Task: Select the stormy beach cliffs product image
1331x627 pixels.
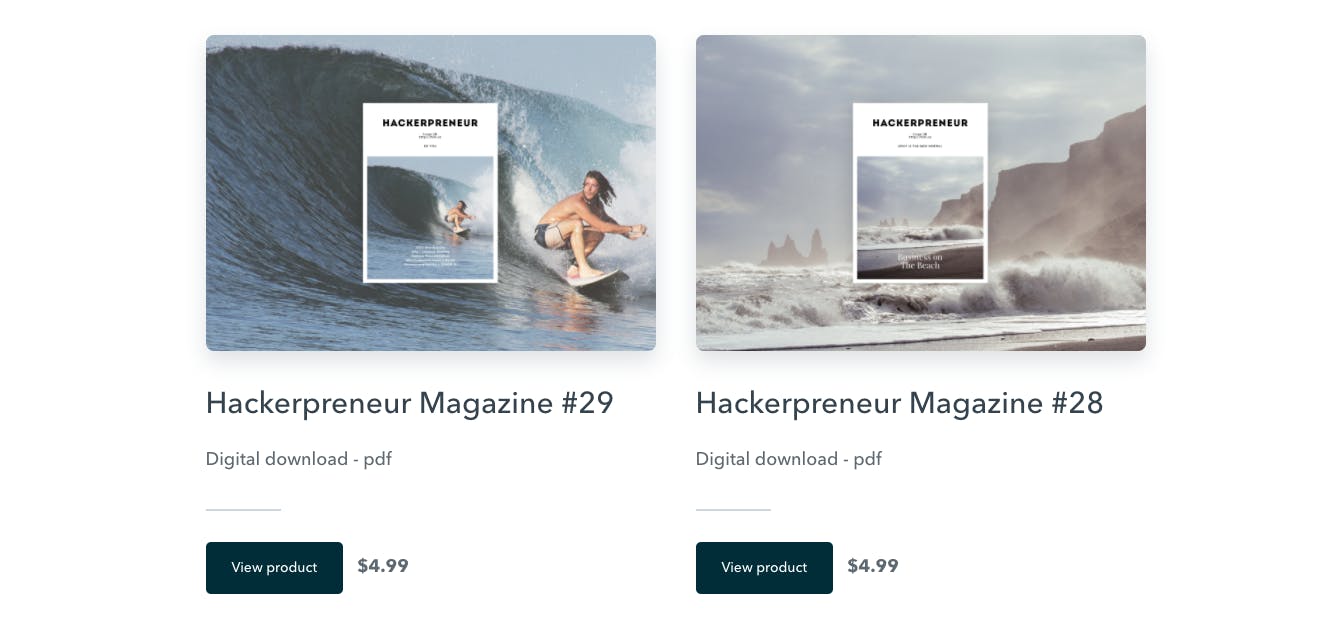Action: pyautogui.click(x=921, y=193)
